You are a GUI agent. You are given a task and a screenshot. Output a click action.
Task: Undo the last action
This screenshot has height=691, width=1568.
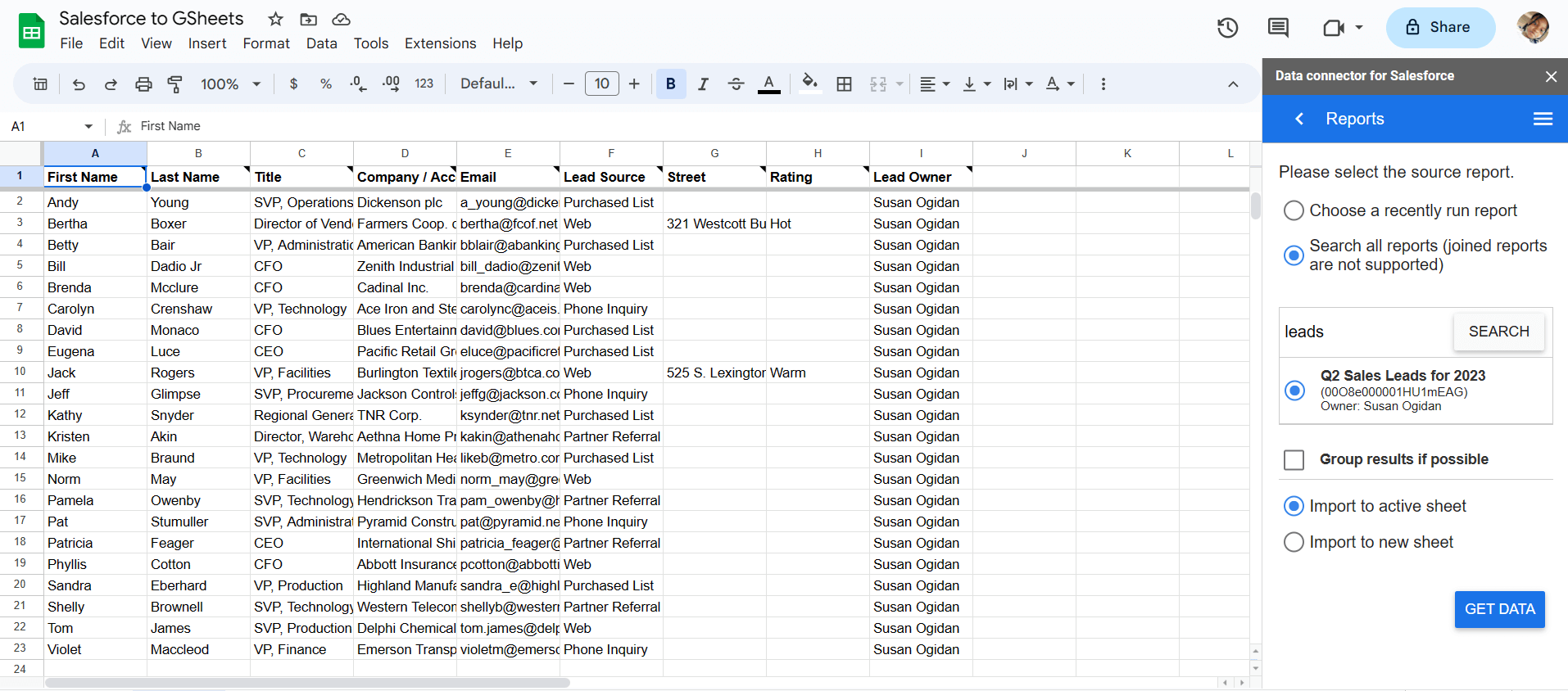[79, 84]
